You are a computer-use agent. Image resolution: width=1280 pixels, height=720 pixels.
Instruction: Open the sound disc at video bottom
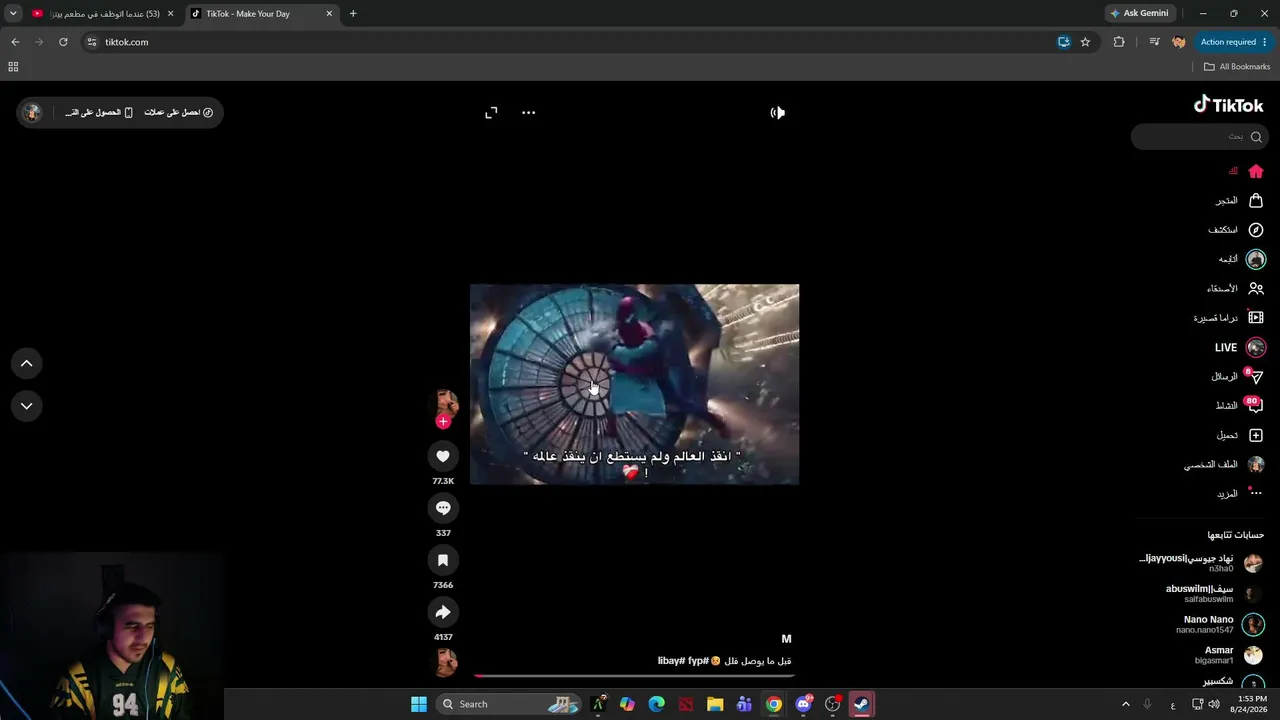(445, 662)
